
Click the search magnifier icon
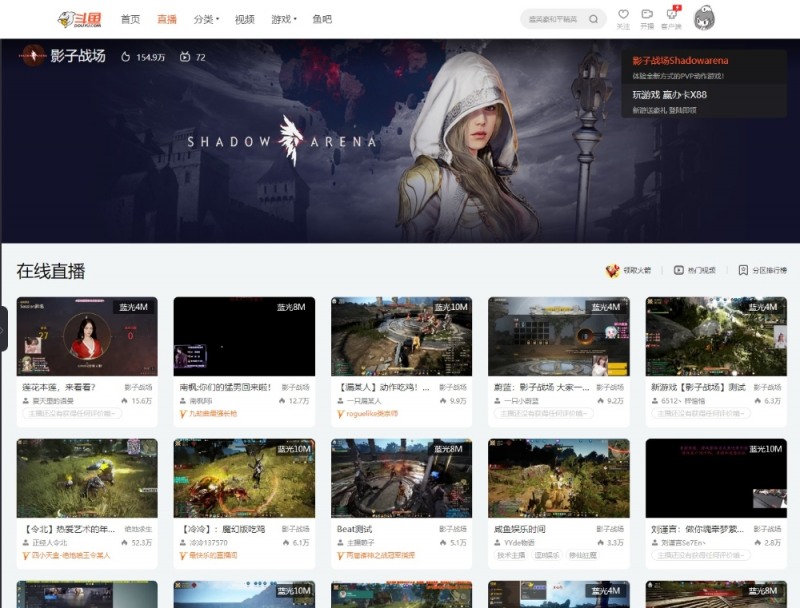pyautogui.click(x=593, y=19)
